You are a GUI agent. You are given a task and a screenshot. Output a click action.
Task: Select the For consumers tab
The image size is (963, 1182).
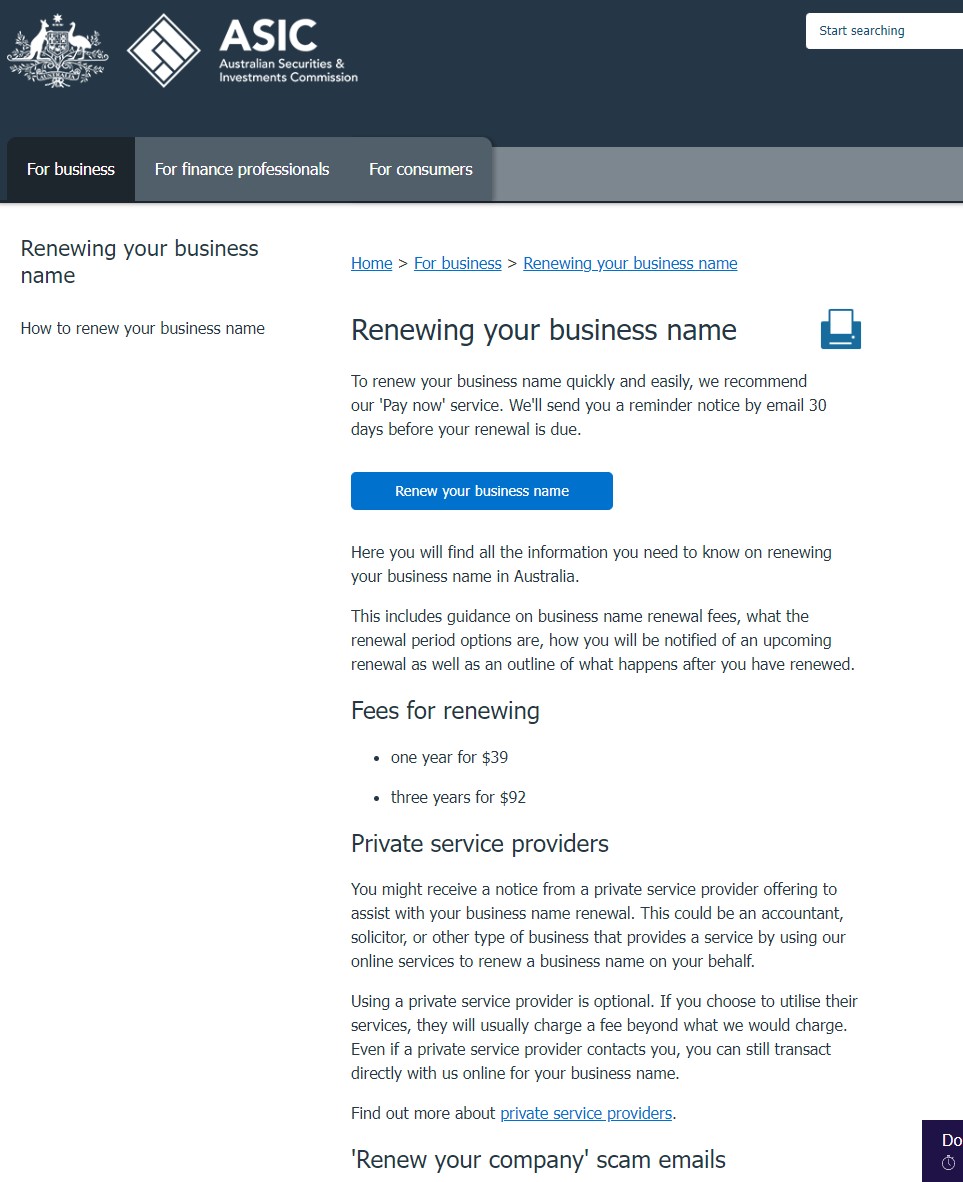point(420,169)
